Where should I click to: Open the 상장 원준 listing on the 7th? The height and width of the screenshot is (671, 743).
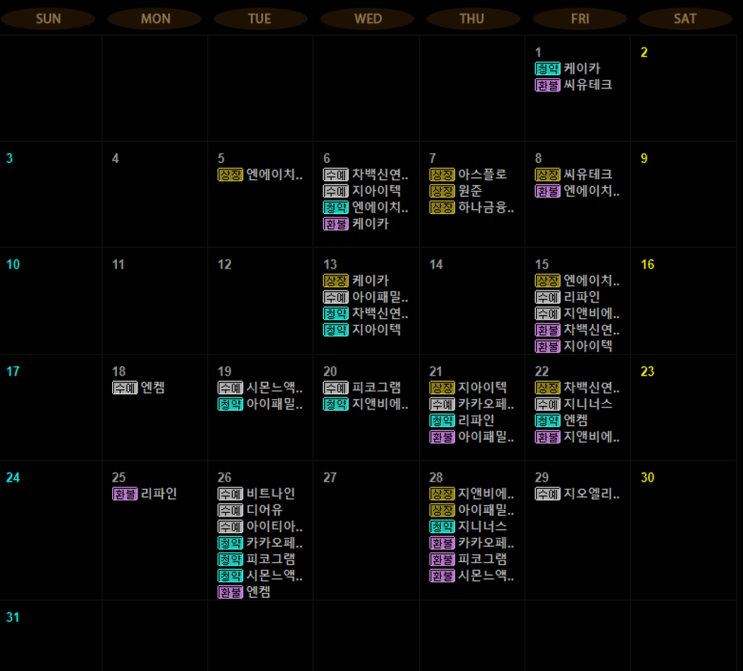(455, 191)
